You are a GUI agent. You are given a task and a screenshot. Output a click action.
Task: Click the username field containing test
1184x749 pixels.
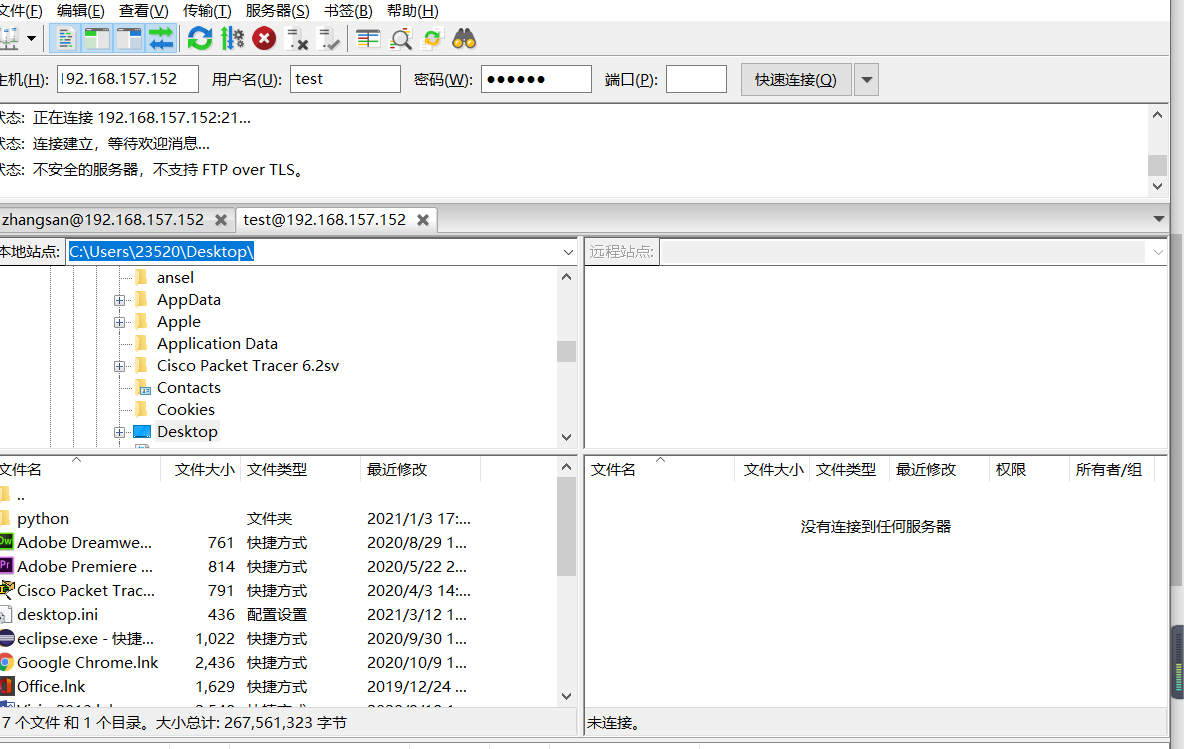tap(345, 79)
